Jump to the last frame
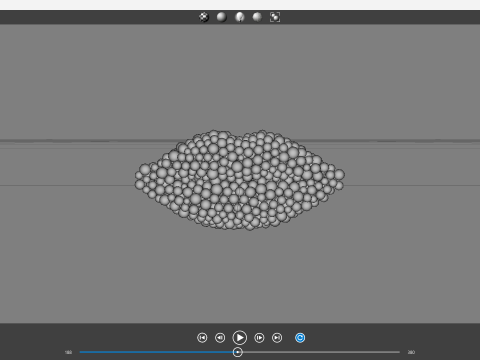The height and width of the screenshot is (360, 480). pyautogui.click(x=277, y=338)
